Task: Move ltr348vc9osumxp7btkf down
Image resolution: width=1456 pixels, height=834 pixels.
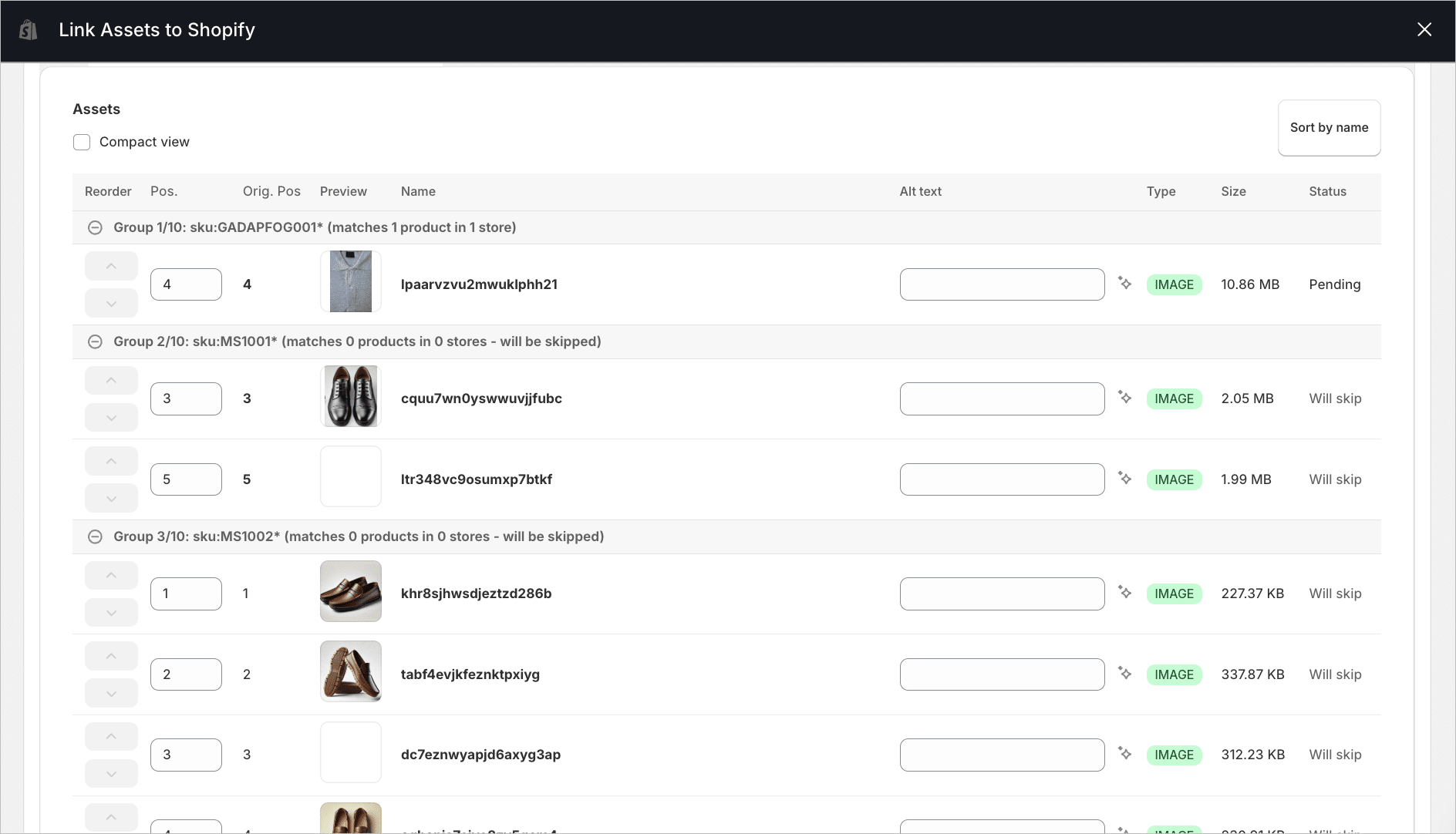Action: 111,498
